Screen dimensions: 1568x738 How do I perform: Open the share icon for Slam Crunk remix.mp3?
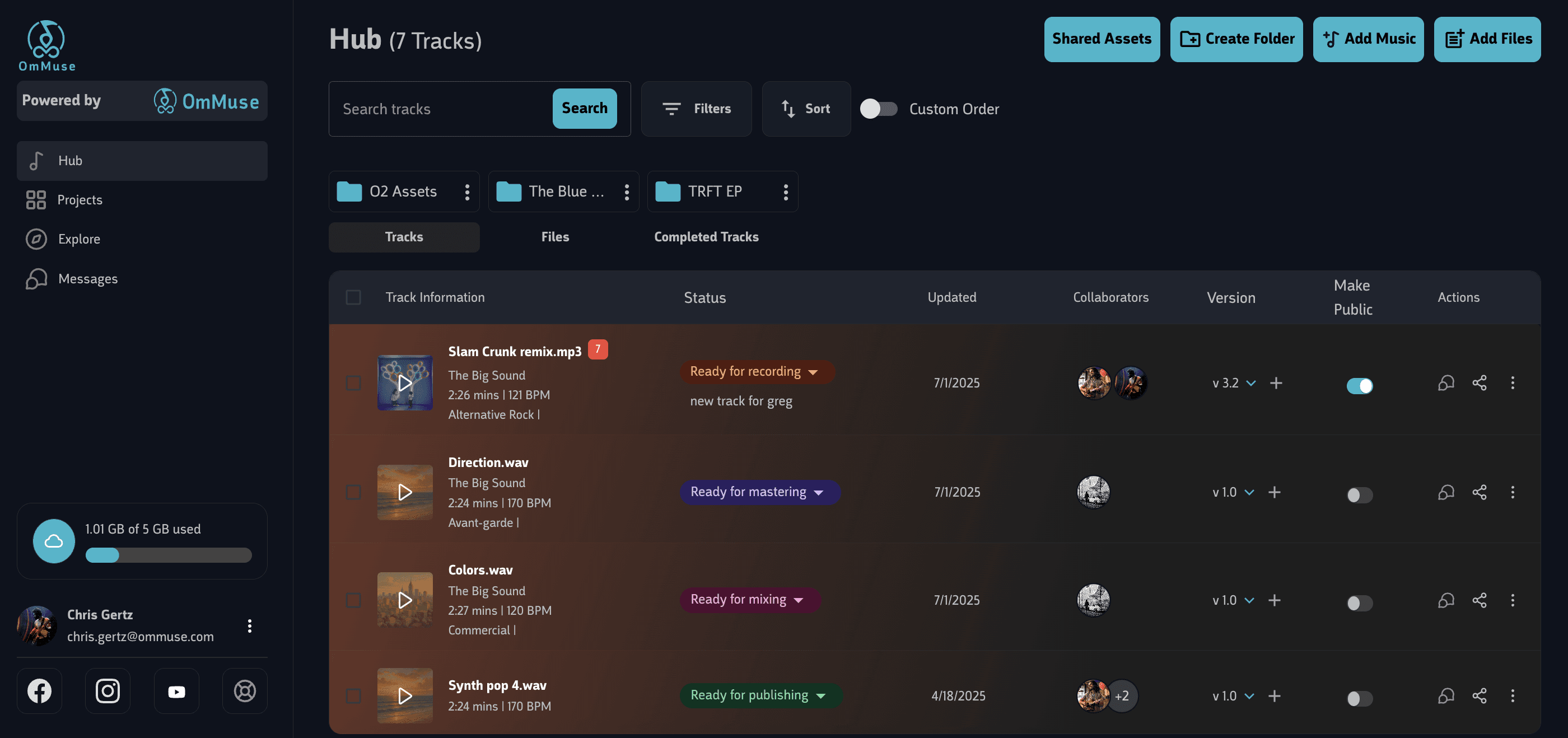click(x=1479, y=382)
